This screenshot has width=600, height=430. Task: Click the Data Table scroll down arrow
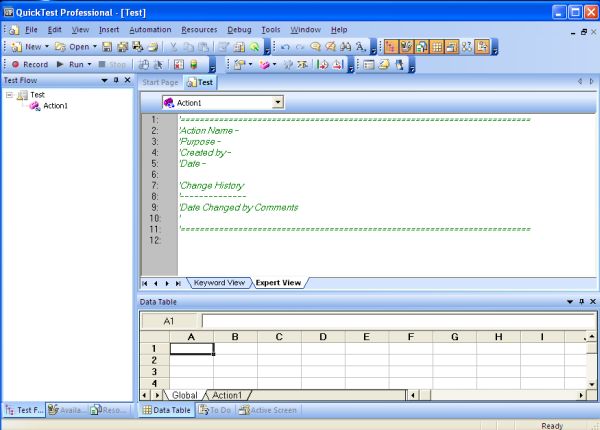(x=592, y=384)
